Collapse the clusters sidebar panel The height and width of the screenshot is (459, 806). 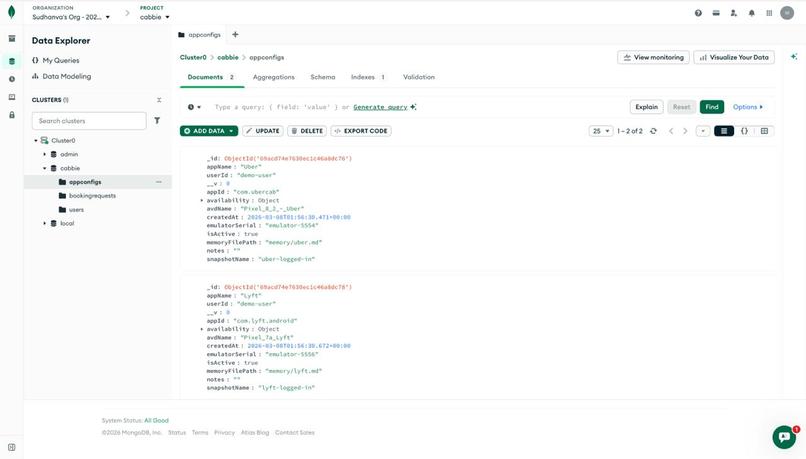pos(159,100)
